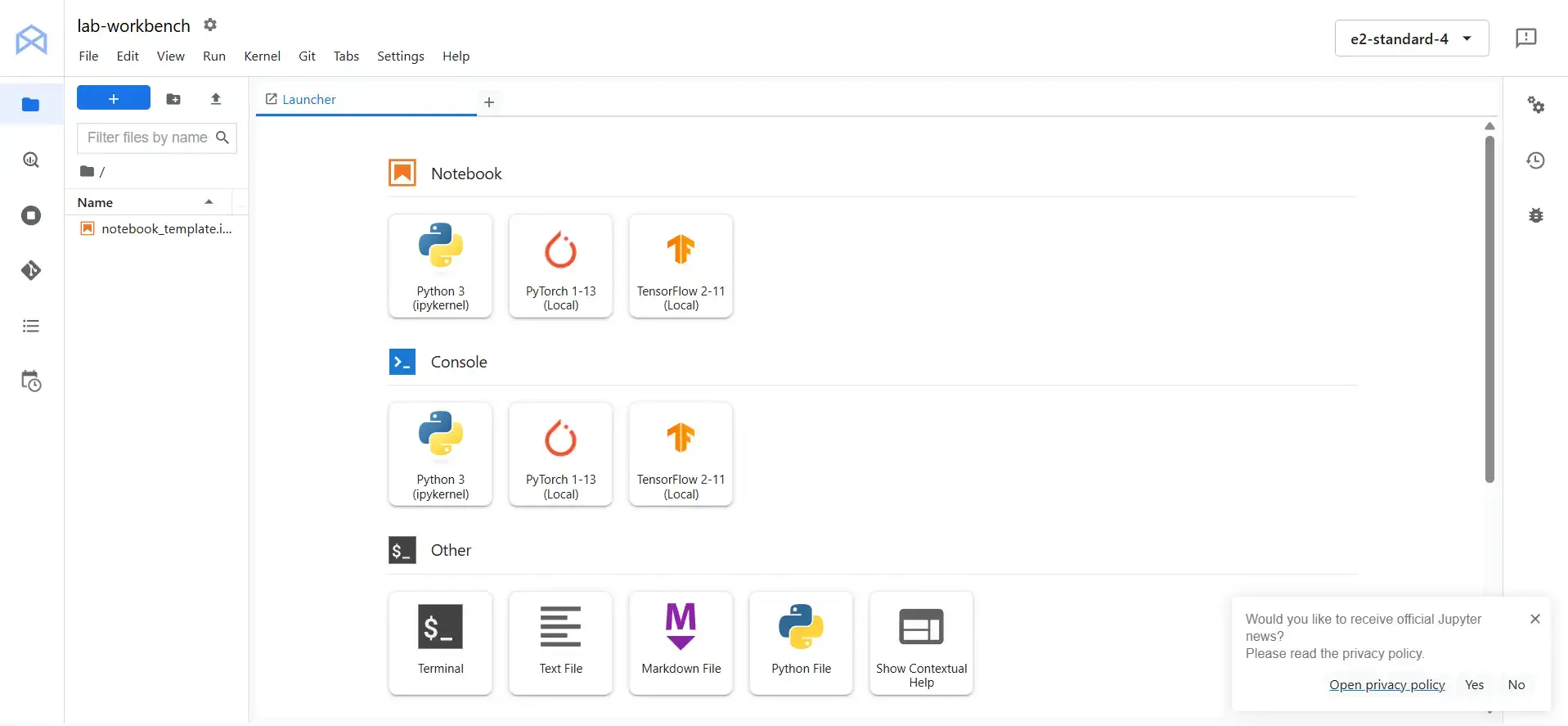Image resolution: width=1568 pixels, height=726 pixels.
Task: Answer Yes to the Jupyter news prompt
Action: (x=1474, y=684)
